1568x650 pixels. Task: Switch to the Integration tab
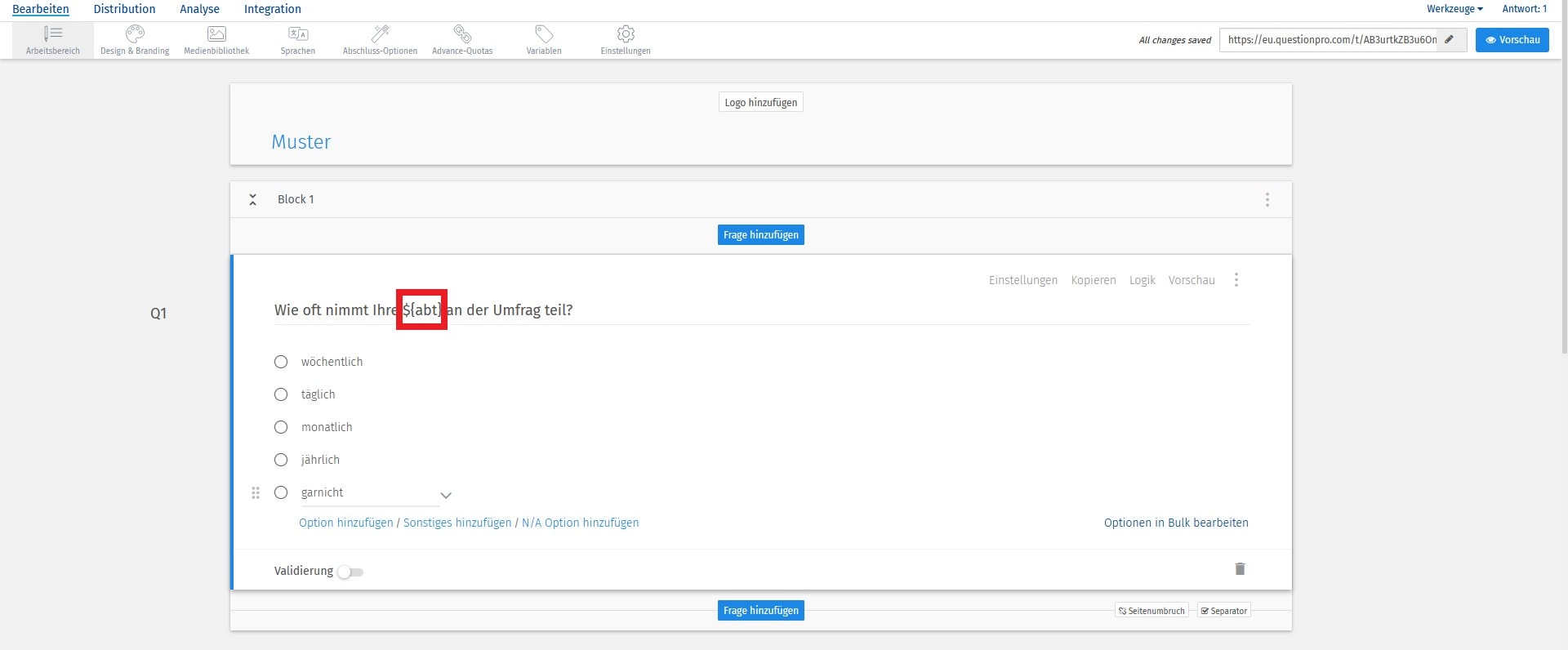click(x=273, y=9)
